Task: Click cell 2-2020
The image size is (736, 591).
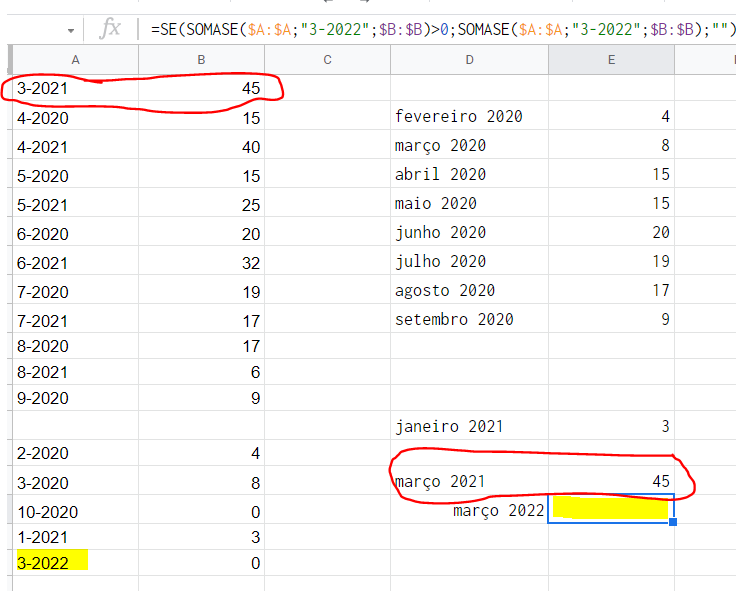Action: (x=75, y=453)
